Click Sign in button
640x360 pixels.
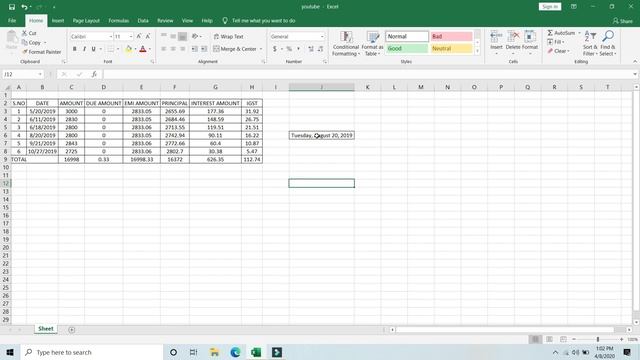click(550, 7)
